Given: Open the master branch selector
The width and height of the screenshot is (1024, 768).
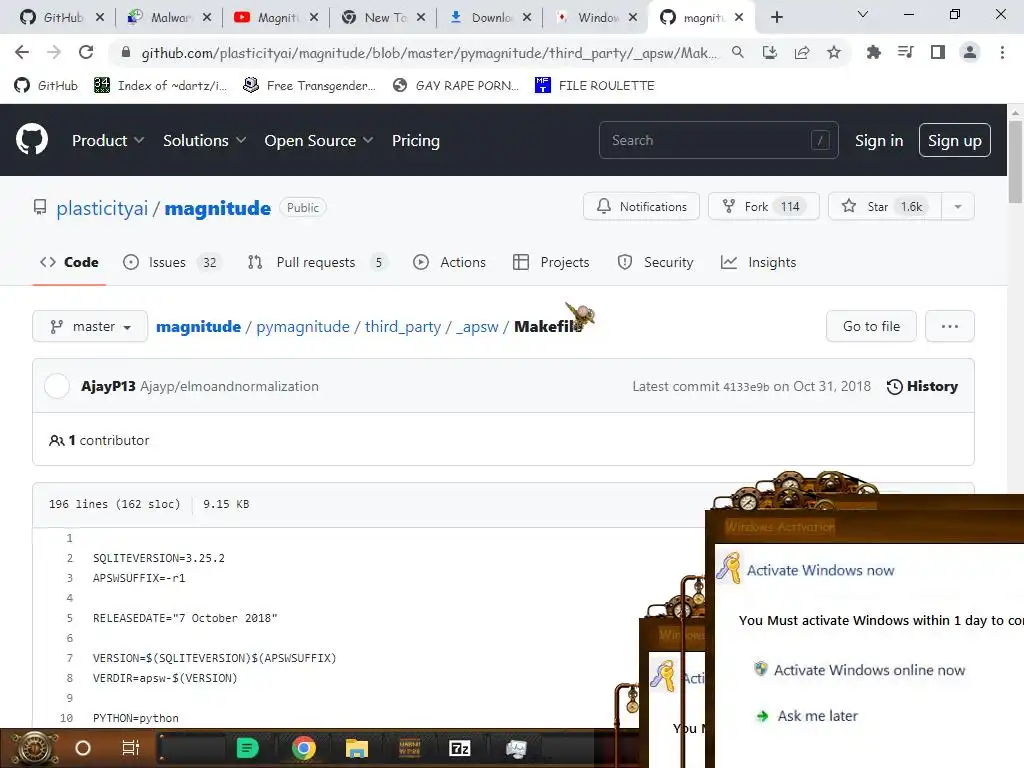Looking at the screenshot, I should (x=90, y=326).
